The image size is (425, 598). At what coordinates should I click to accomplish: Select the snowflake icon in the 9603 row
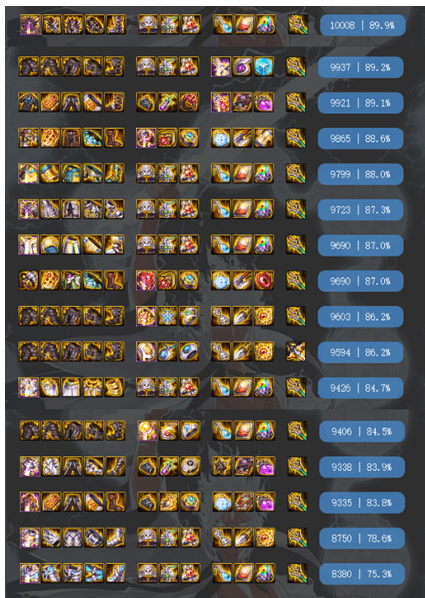click(x=167, y=316)
